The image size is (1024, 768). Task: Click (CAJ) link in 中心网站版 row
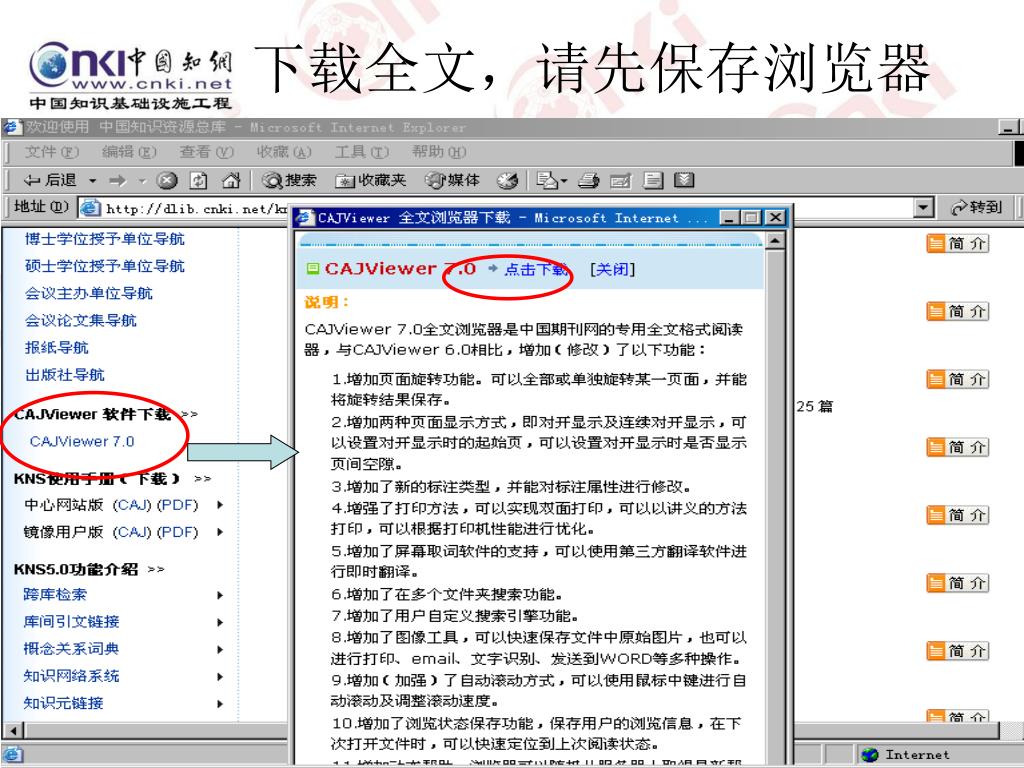(132, 505)
